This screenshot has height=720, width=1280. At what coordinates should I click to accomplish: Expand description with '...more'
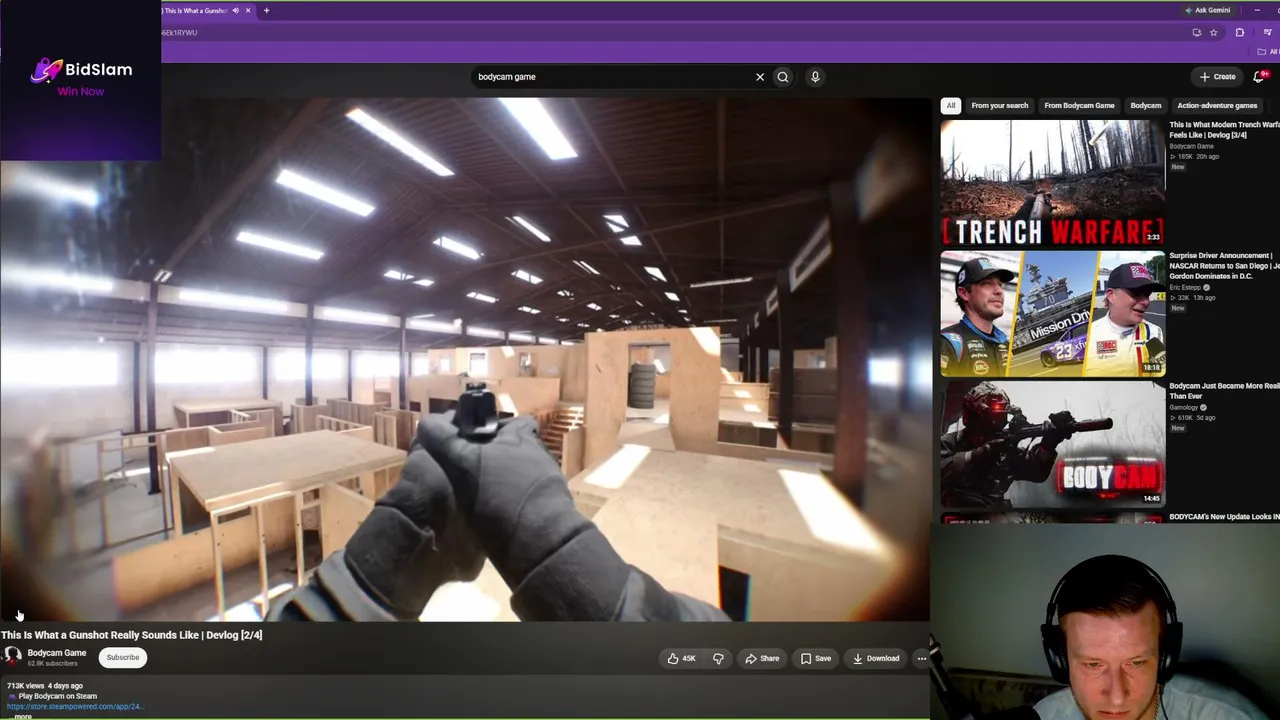[x=22, y=716]
